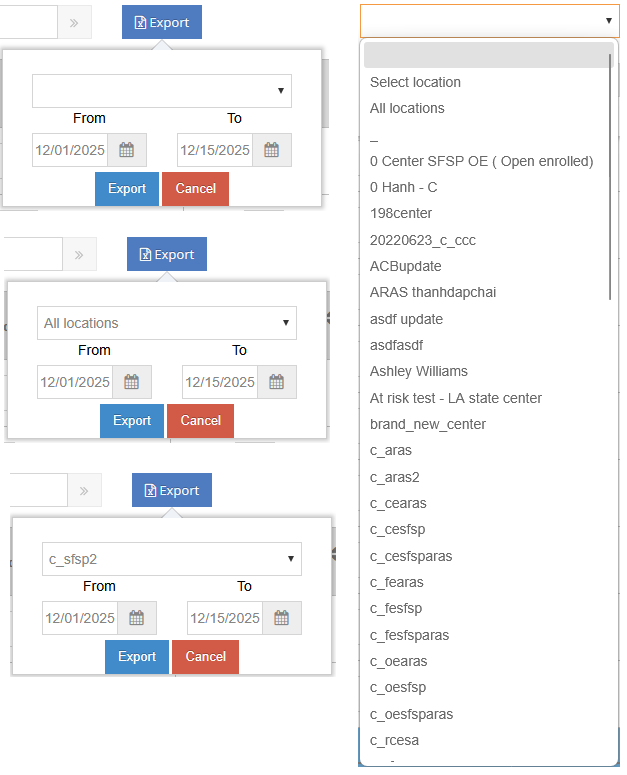The width and height of the screenshot is (627, 775).
Task: Click double-chevron button beside bottom Export toolbar button
Action: tap(84, 490)
